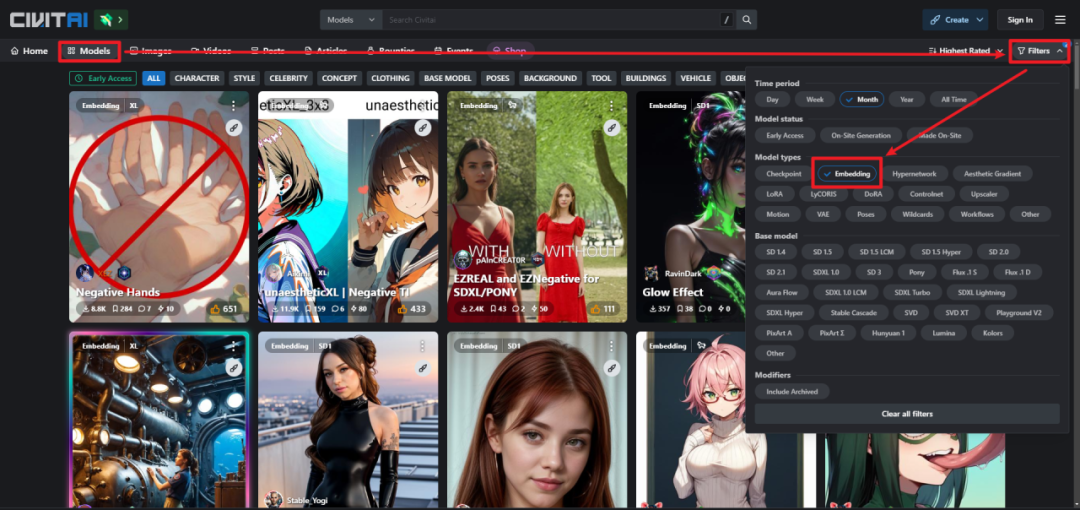Enable the On-Site Generation status filter
This screenshot has width=1080, height=510.
coord(861,136)
